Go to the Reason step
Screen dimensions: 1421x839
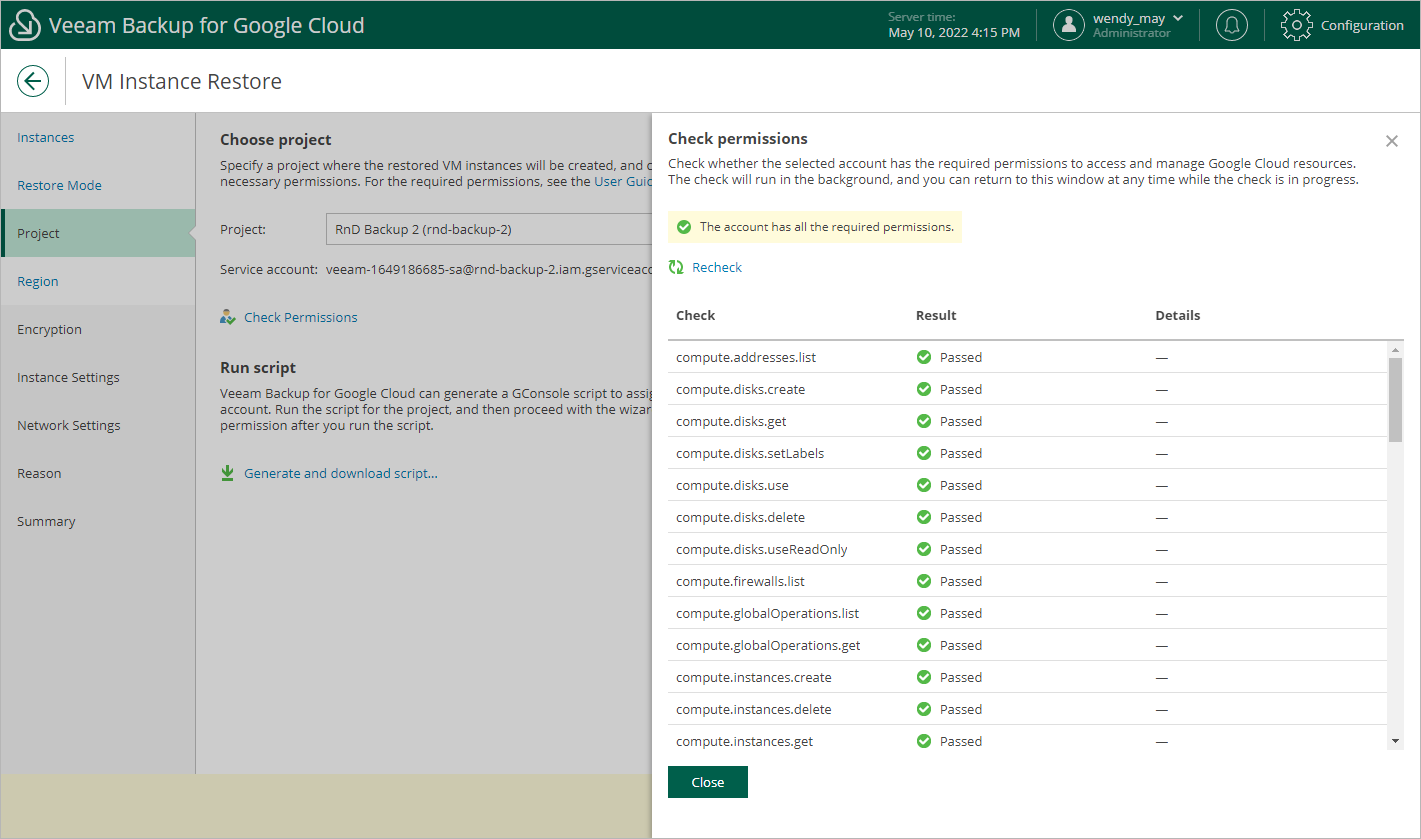(x=98, y=473)
